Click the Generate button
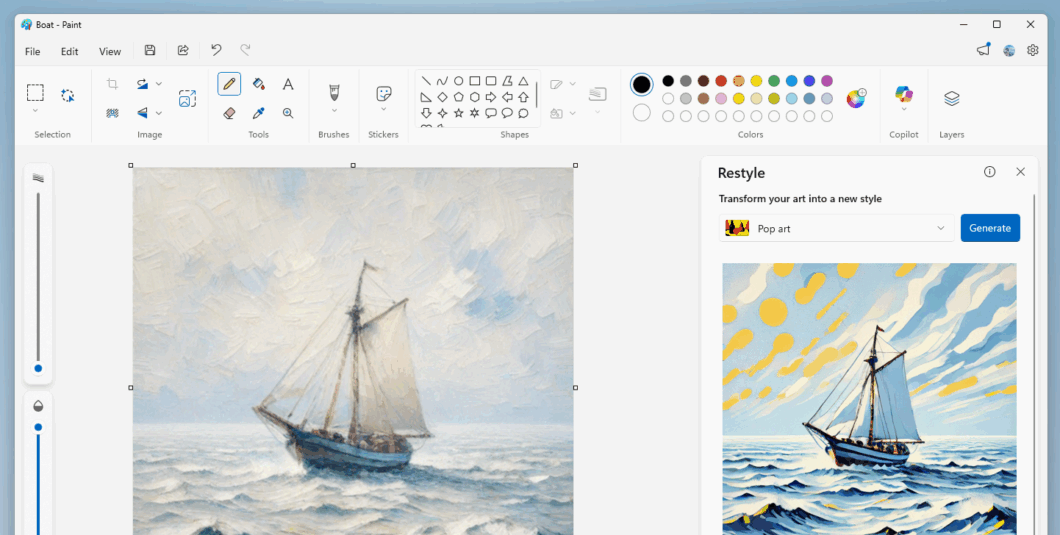 click(x=990, y=228)
